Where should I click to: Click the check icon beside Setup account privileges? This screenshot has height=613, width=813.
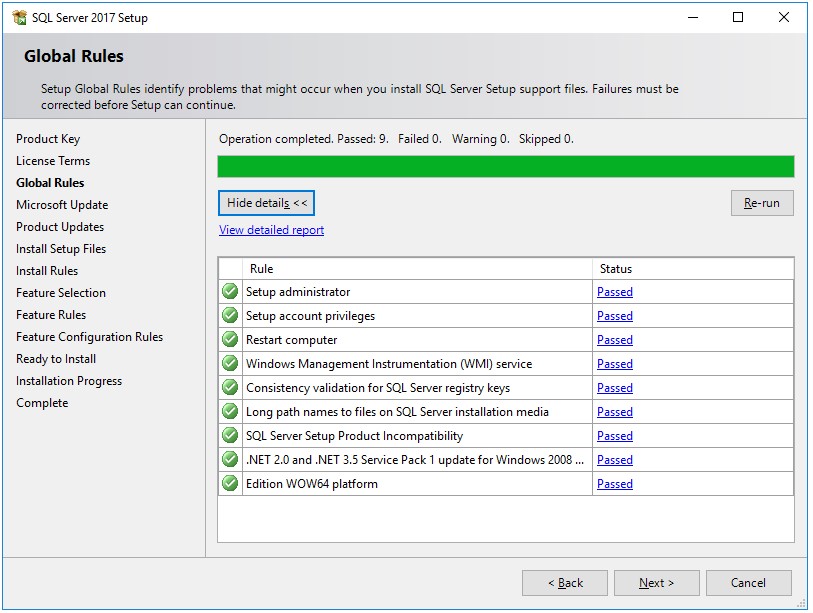tap(230, 315)
